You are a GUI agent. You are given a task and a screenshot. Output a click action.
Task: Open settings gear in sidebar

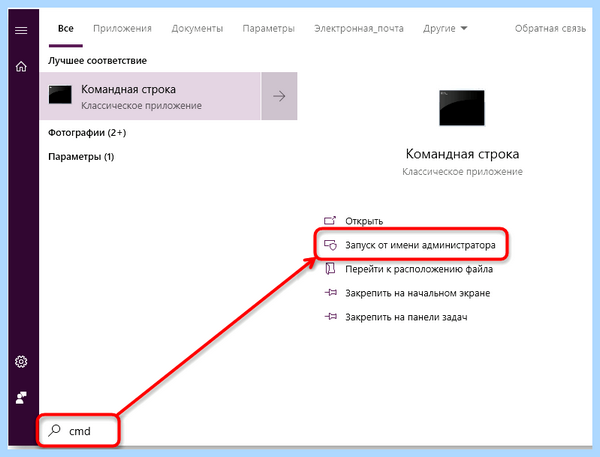[21, 362]
